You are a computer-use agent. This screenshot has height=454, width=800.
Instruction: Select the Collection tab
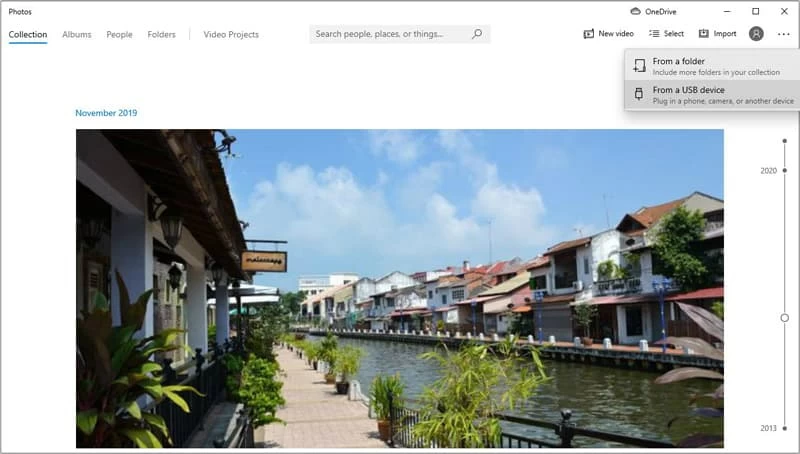[x=28, y=34]
